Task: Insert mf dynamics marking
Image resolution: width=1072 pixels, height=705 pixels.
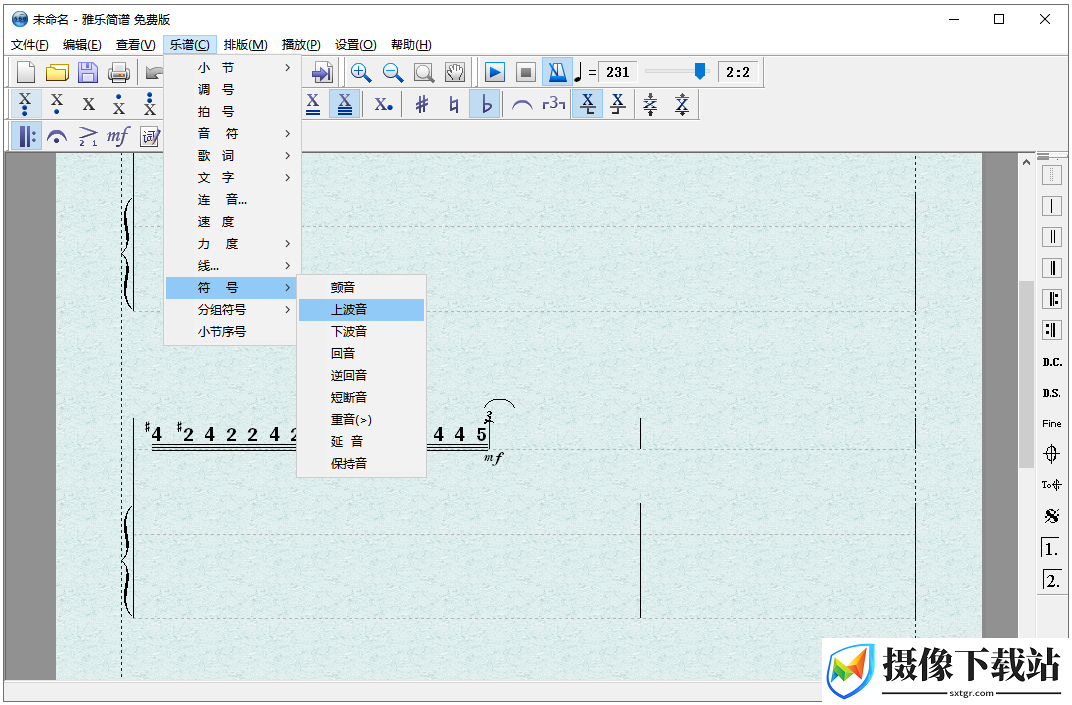Action: tap(118, 136)
